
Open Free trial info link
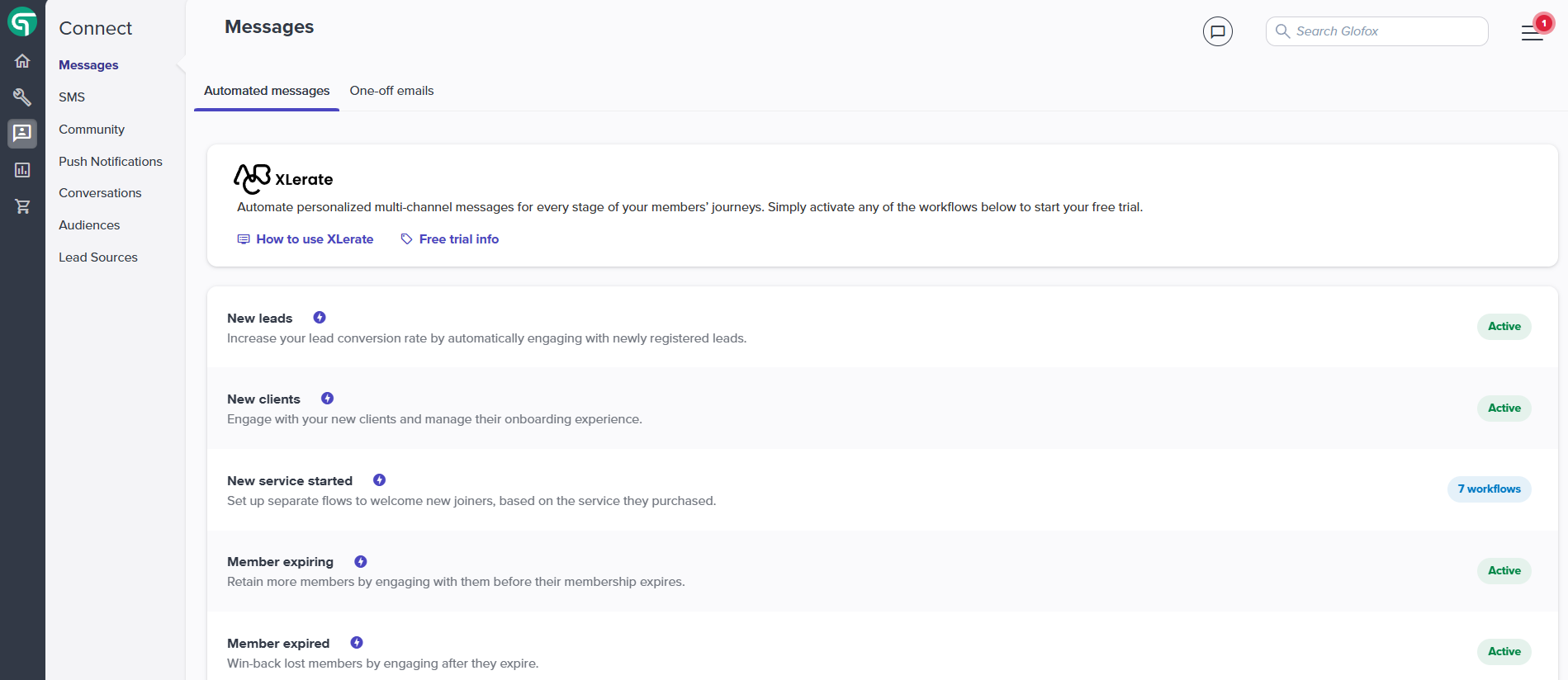[x=459, y=239]
